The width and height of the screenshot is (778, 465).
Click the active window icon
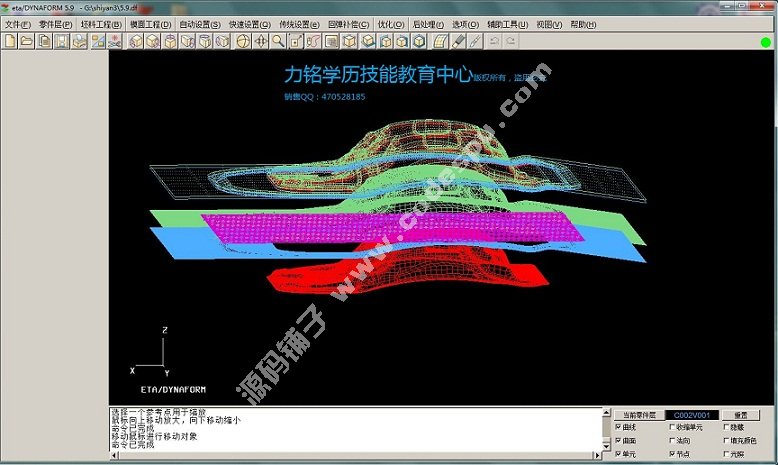331,41
